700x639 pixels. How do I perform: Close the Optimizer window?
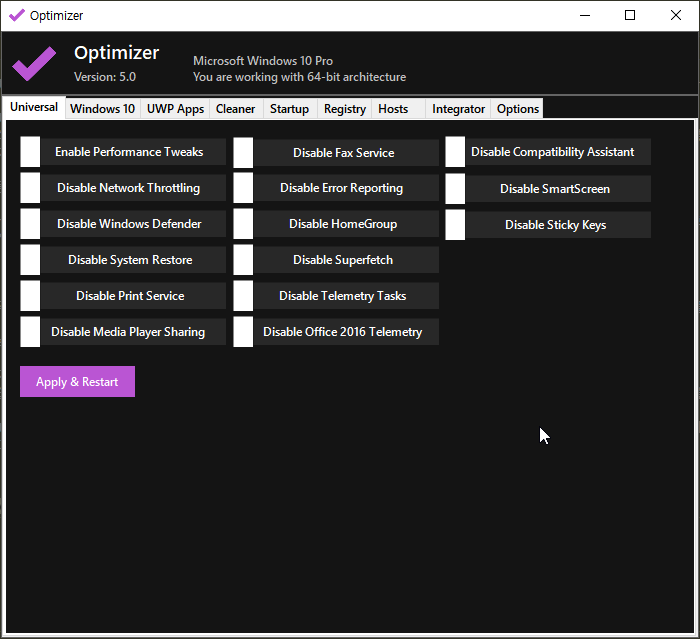click(x=675, y=16)
